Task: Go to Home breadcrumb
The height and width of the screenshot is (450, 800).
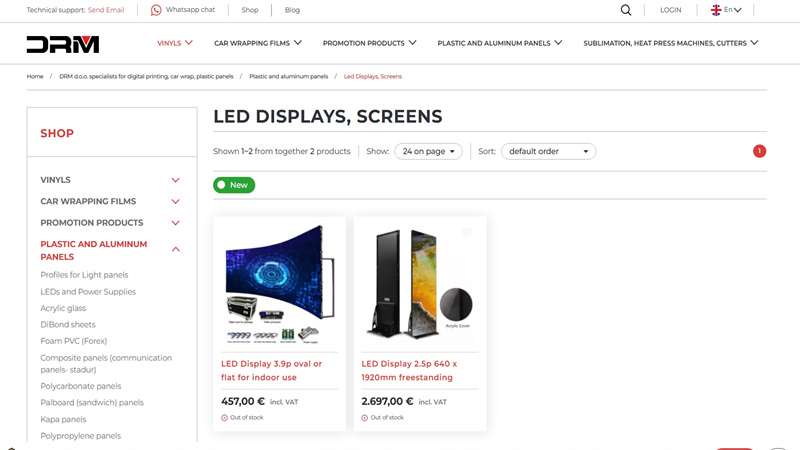Action: [35, 76]
